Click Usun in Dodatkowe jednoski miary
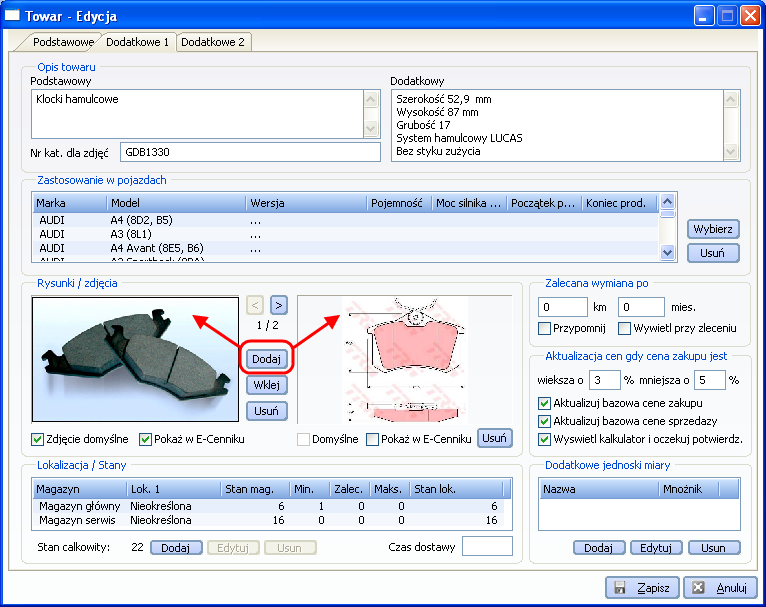The width and height of the screenshot is (766, 607). [x=714, y=548]
